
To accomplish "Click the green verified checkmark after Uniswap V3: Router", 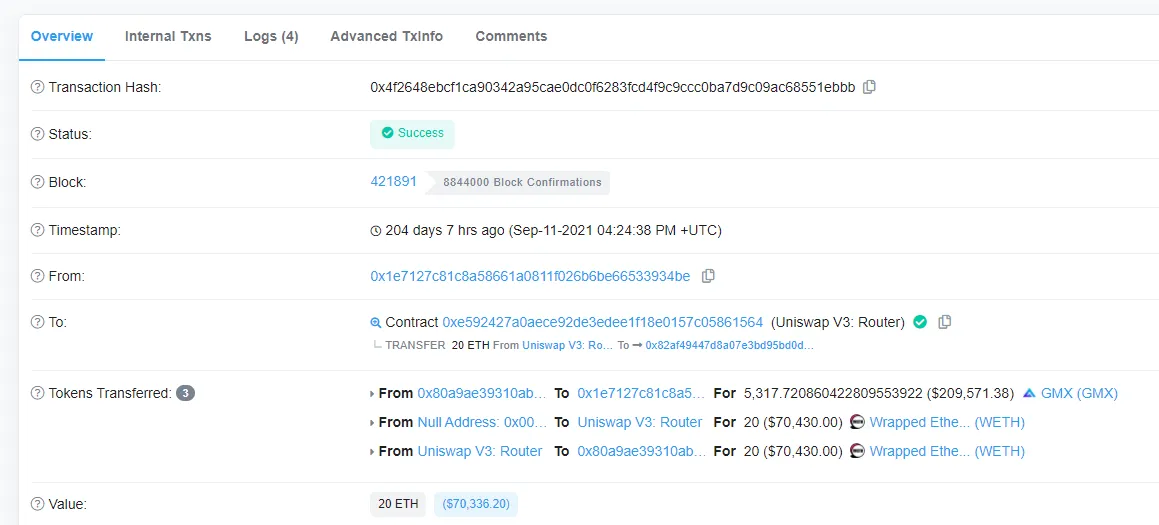I will click(x=920, y=322).
